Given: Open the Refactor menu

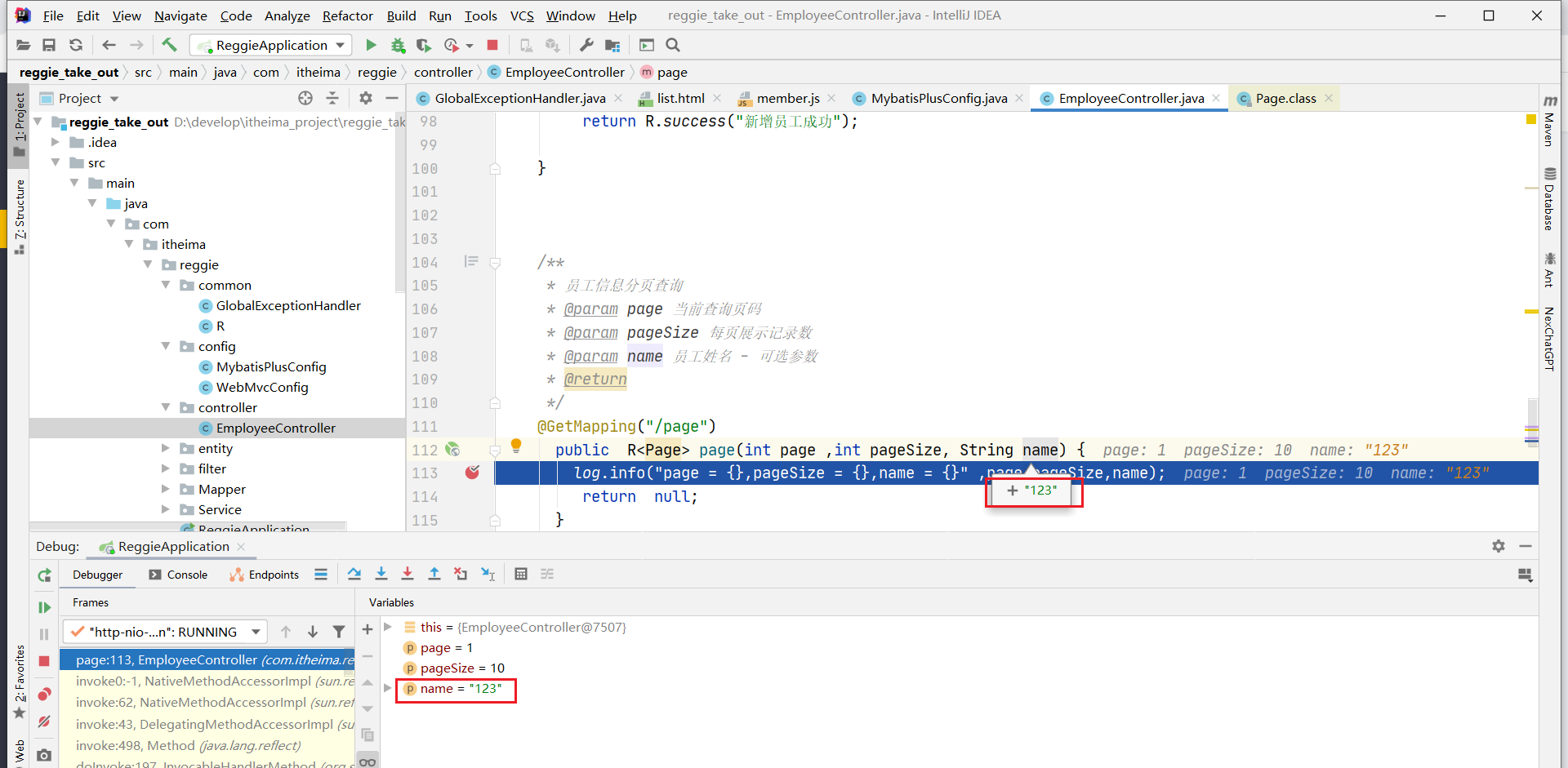Looking at the screenshot, I should click(x=347, y=16).
